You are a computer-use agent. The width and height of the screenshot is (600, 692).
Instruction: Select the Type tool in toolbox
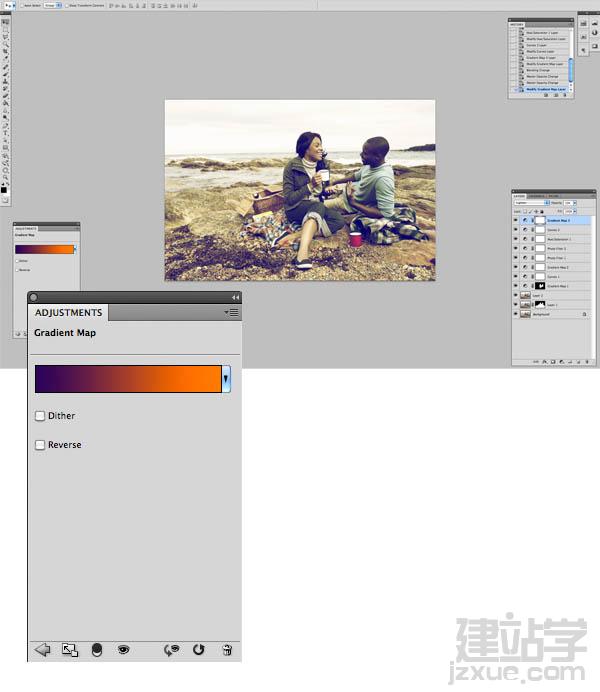click(5, 132)
